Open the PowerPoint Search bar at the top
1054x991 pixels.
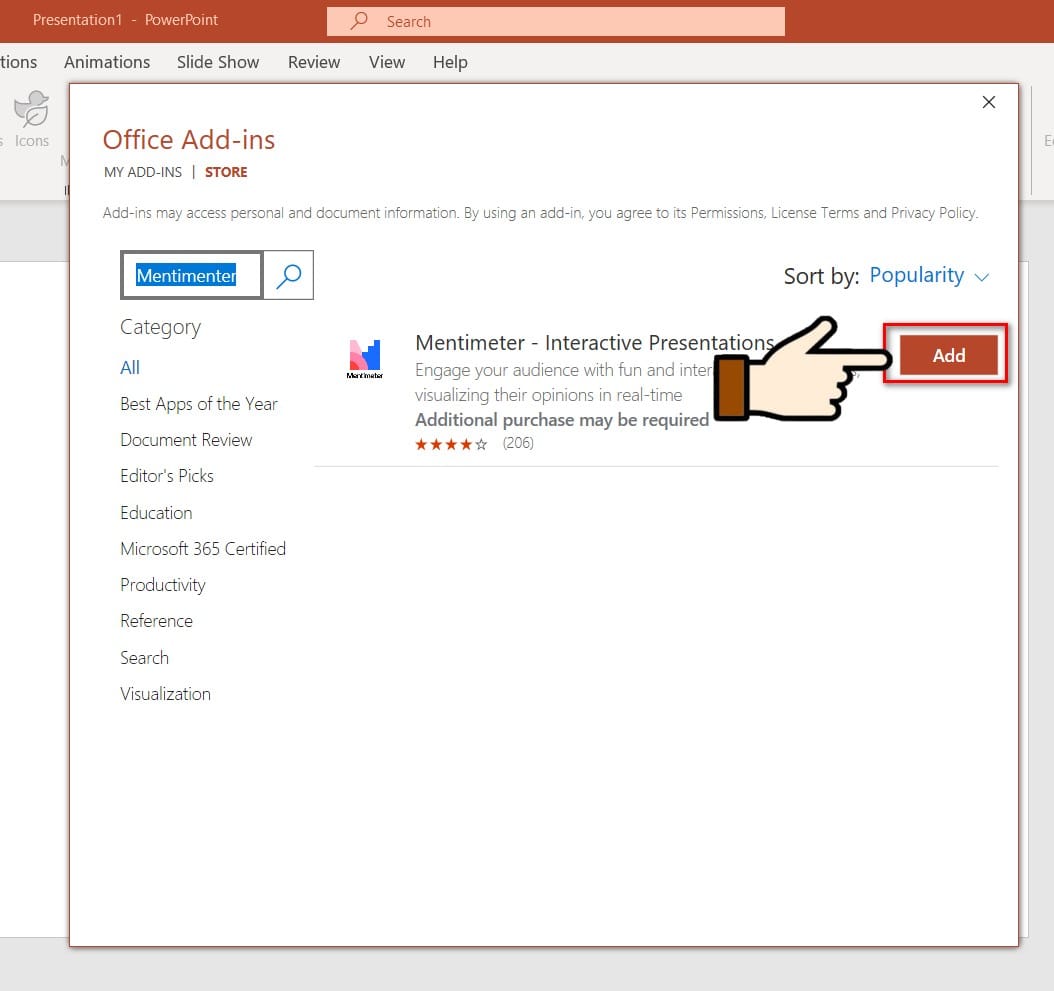tap(556, 21)
